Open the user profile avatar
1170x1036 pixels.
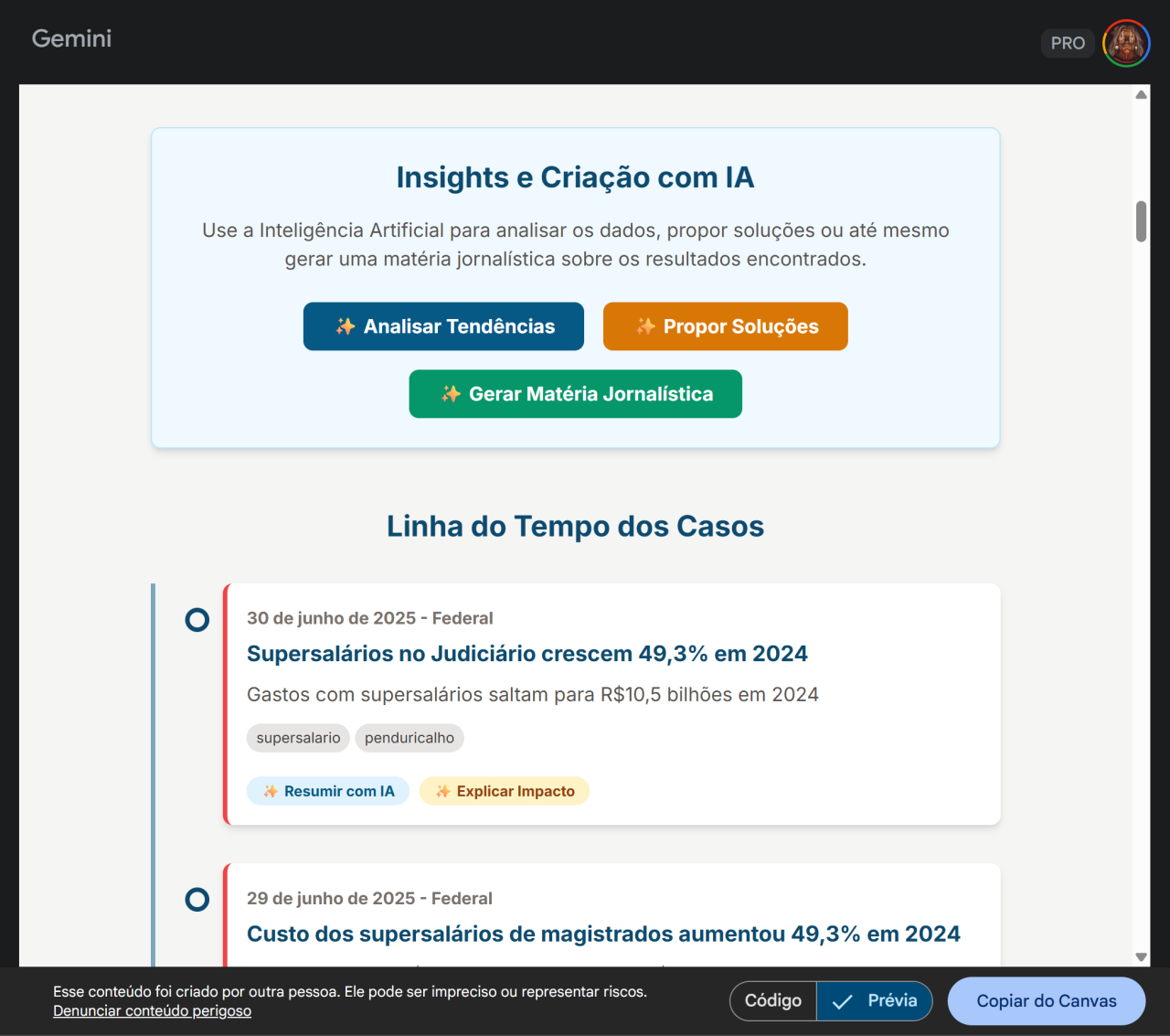point(1126,43)
